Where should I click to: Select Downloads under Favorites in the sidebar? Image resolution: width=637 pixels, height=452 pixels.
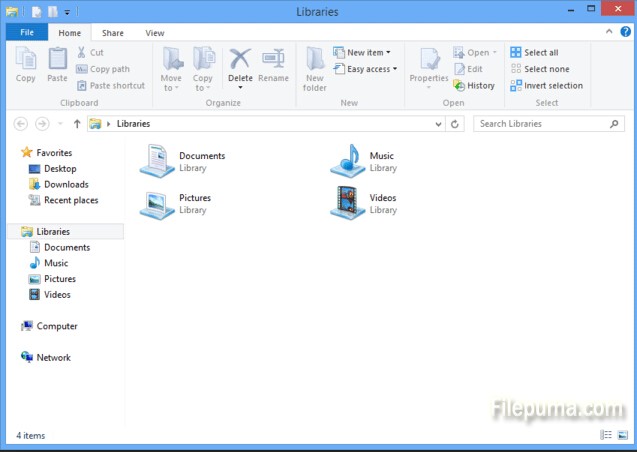pyautogui.click(x=66, y=185)
